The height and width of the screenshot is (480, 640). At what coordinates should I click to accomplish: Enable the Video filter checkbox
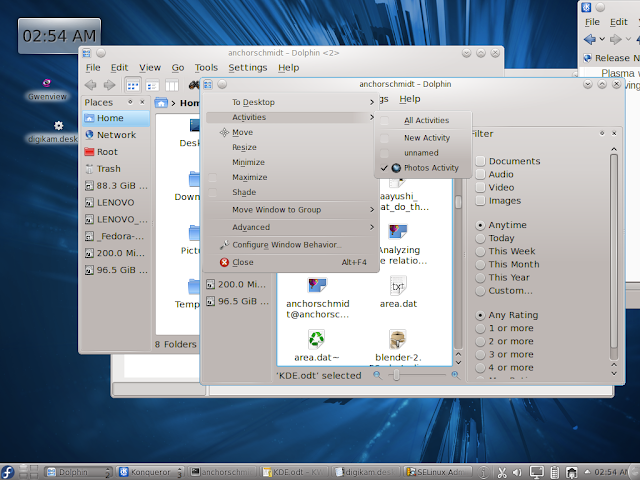tap(480, 187)
